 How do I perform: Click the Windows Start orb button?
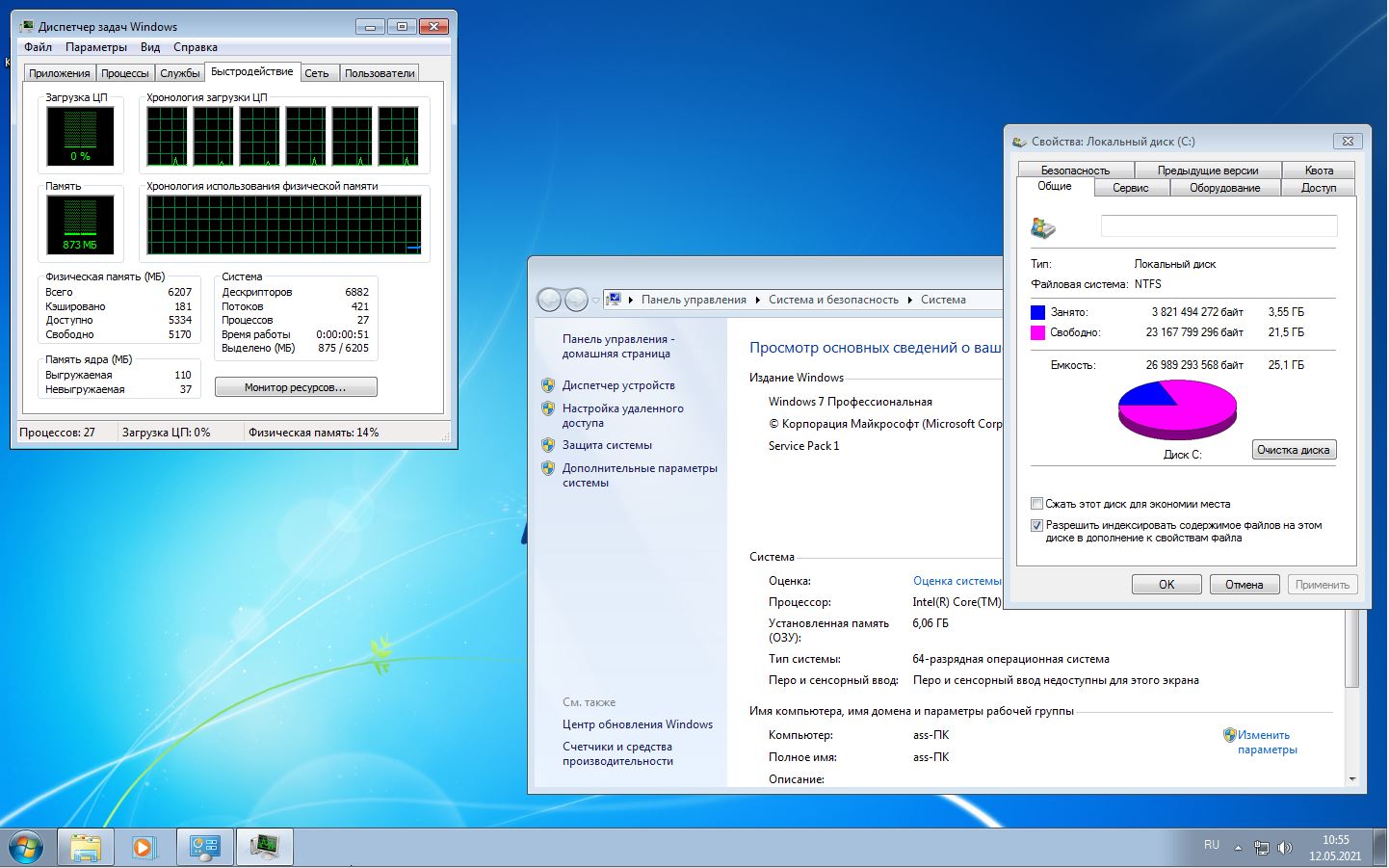pyautogui.click(x=26, y=847)
